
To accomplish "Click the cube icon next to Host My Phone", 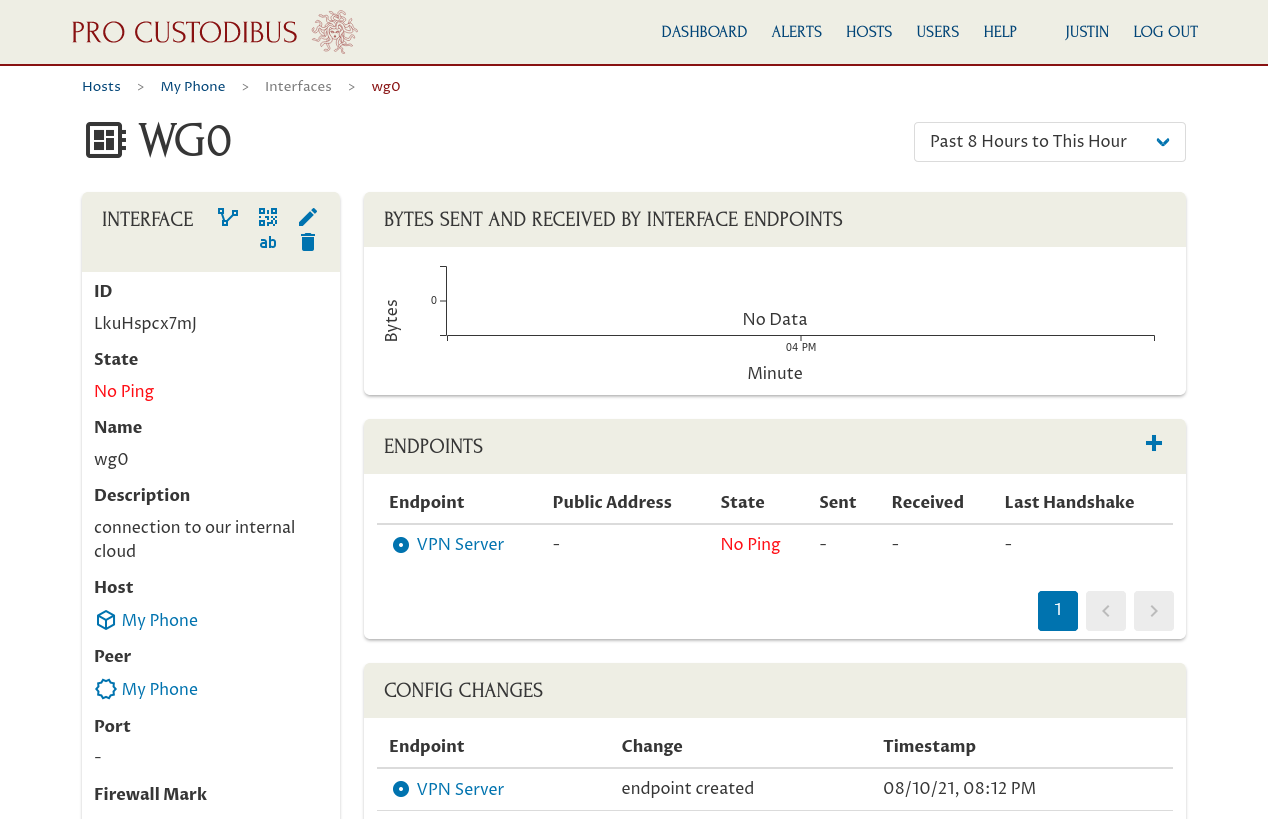I will pyautogui.click(x=105, y=621).
